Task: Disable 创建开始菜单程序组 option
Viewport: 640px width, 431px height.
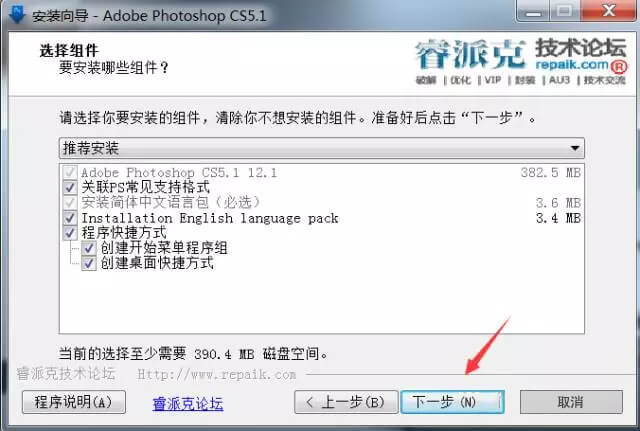Action: [89, 248]
